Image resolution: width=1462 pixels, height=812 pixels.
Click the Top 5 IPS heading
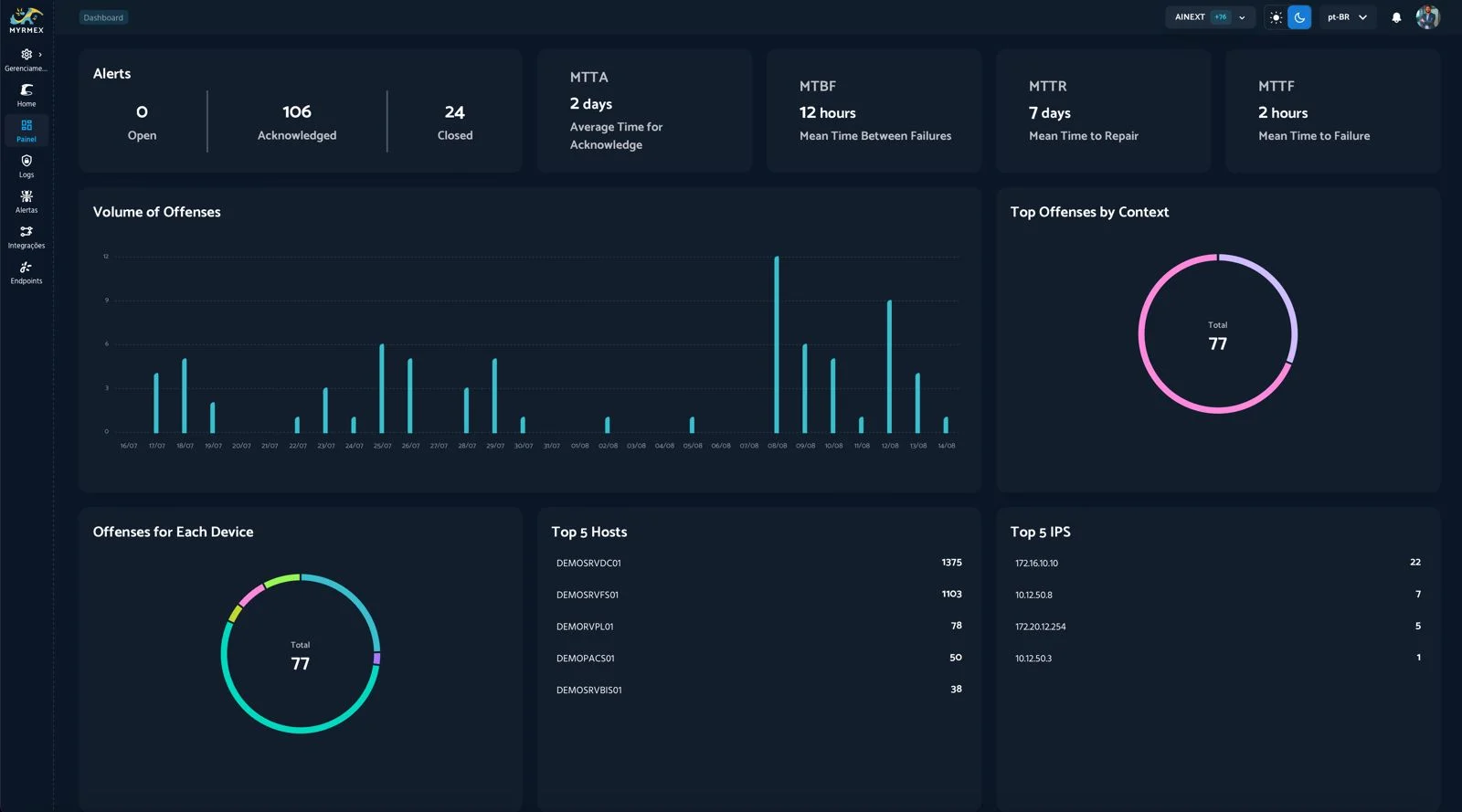(1040, 532)
